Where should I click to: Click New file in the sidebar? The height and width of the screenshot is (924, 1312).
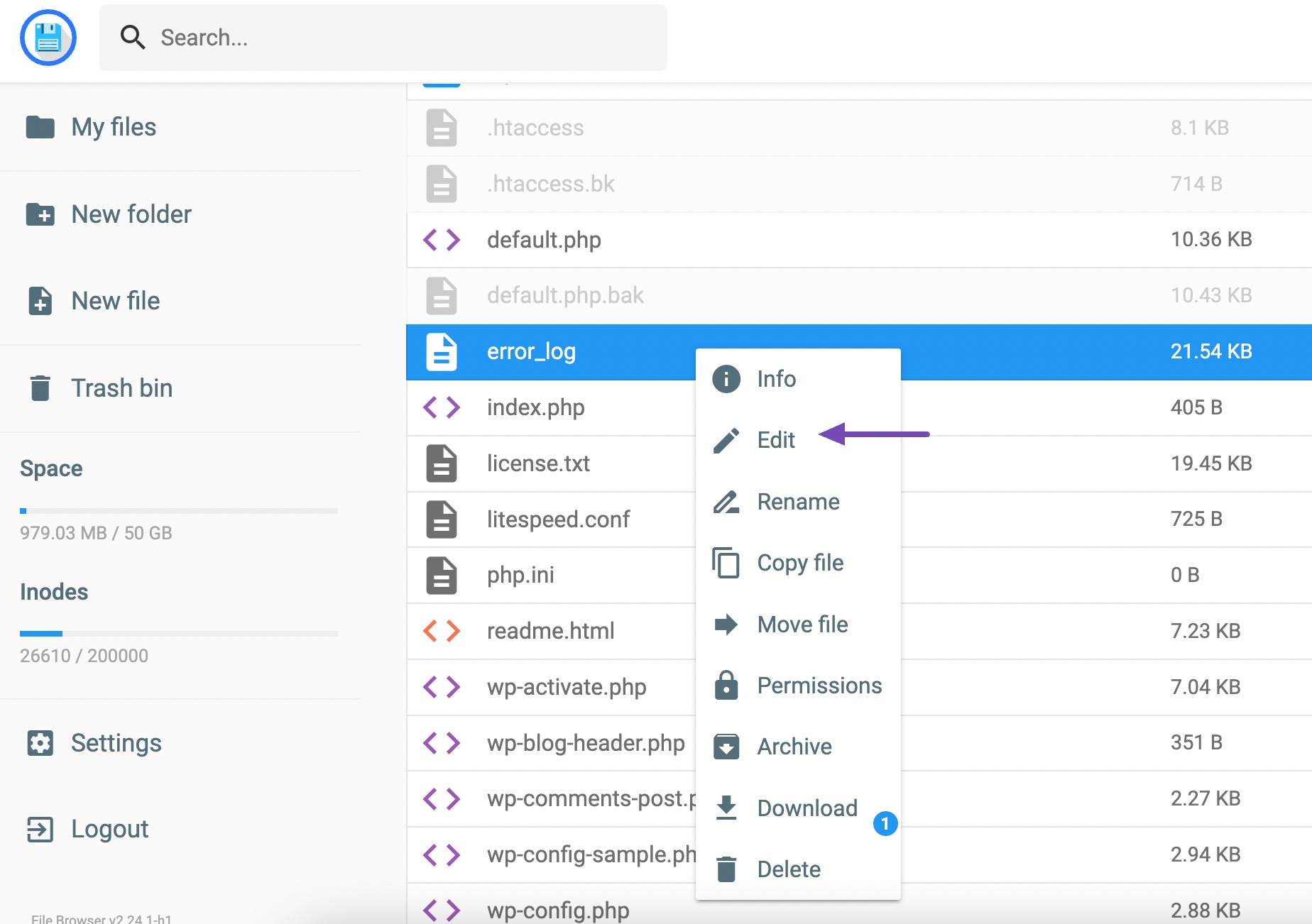pos(116,301)
